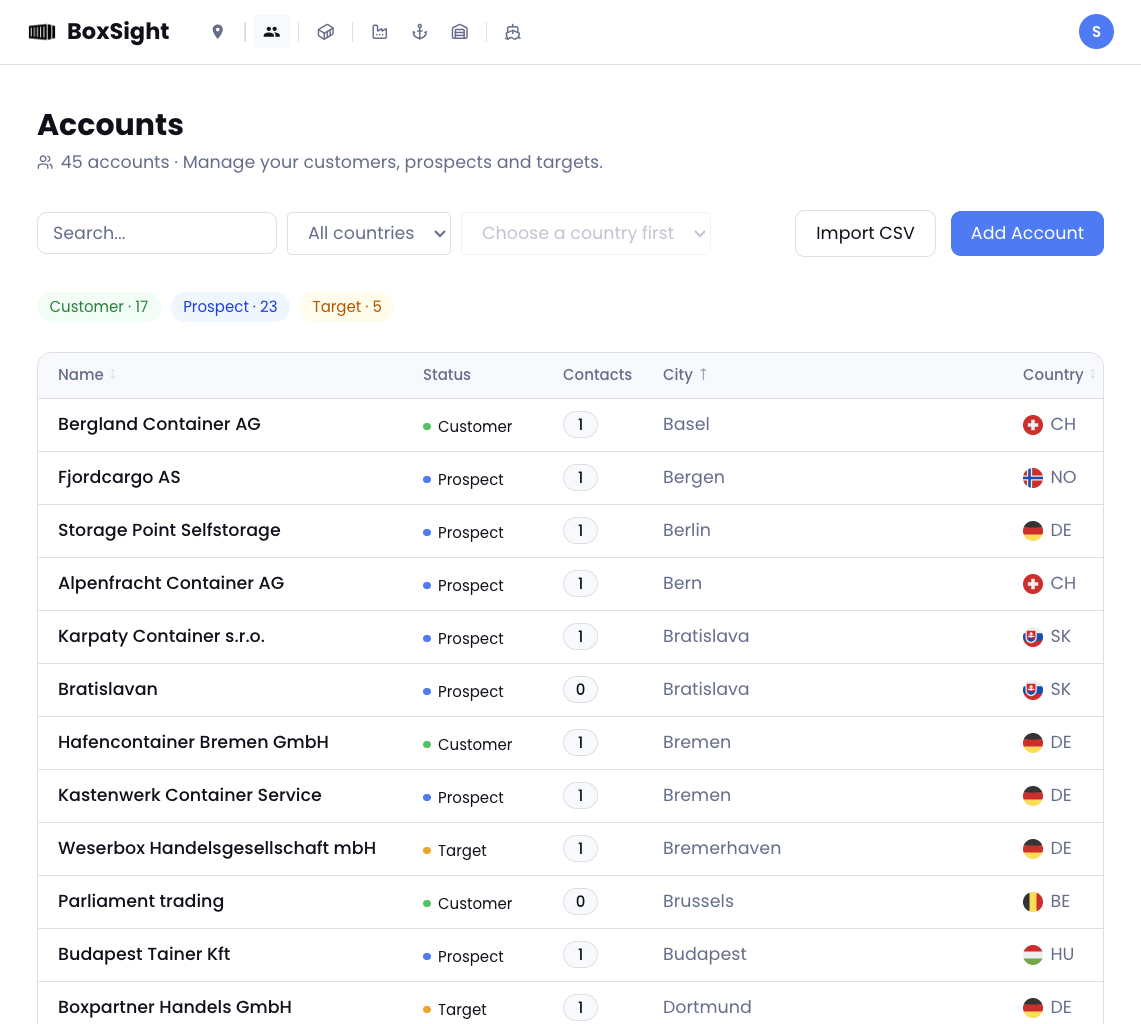Click German flag in Hafencontainer Bremen row
This screenshot has height=1024, width=1141.
1033,743
